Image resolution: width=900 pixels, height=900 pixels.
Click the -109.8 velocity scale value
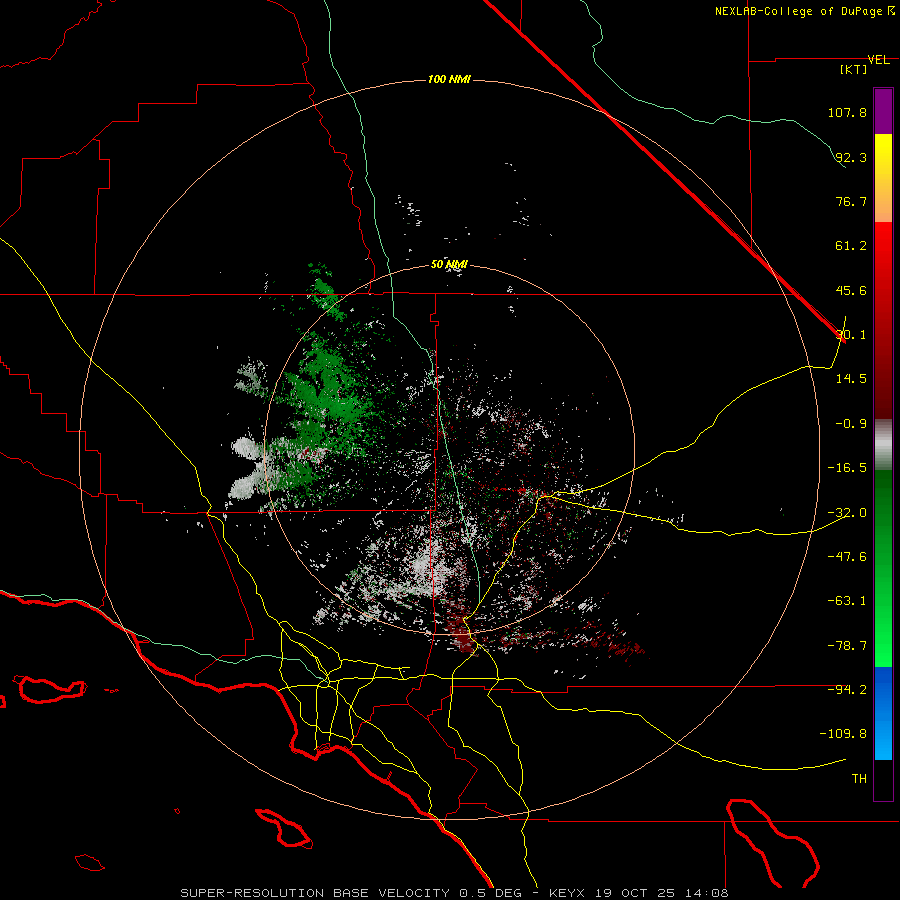point(843,734)
